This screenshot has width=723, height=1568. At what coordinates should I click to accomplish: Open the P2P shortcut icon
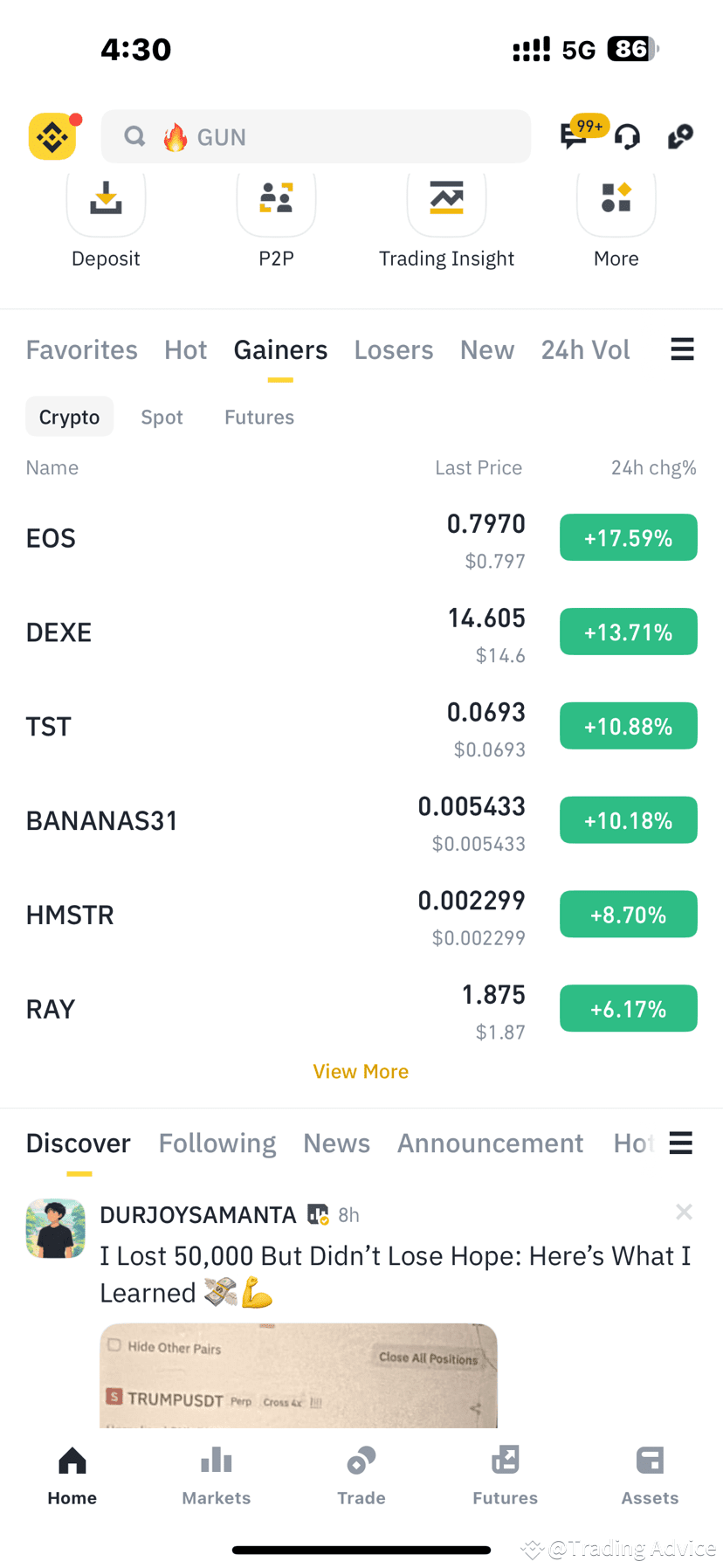click(x=276, y=200)
